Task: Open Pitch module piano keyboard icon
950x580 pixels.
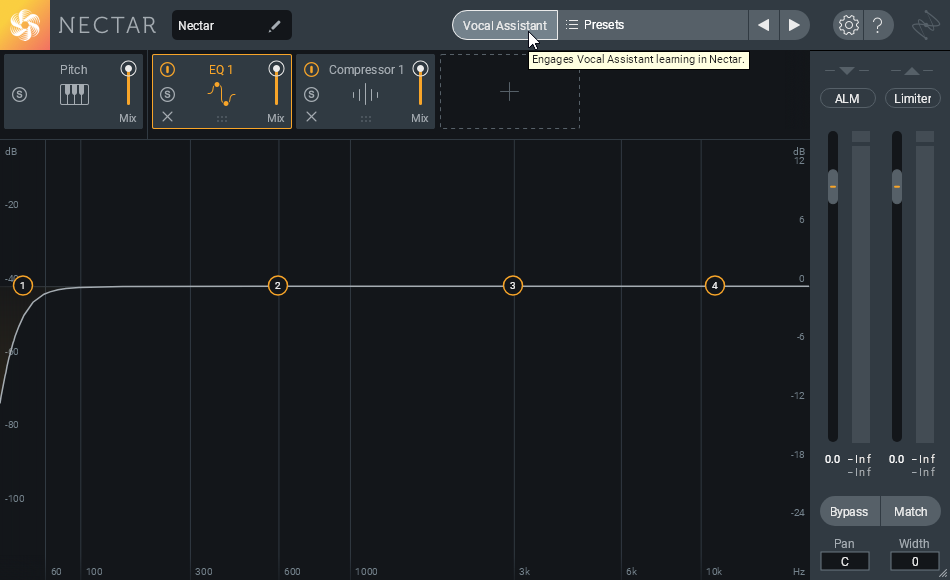Action: (x=75, y=94)
